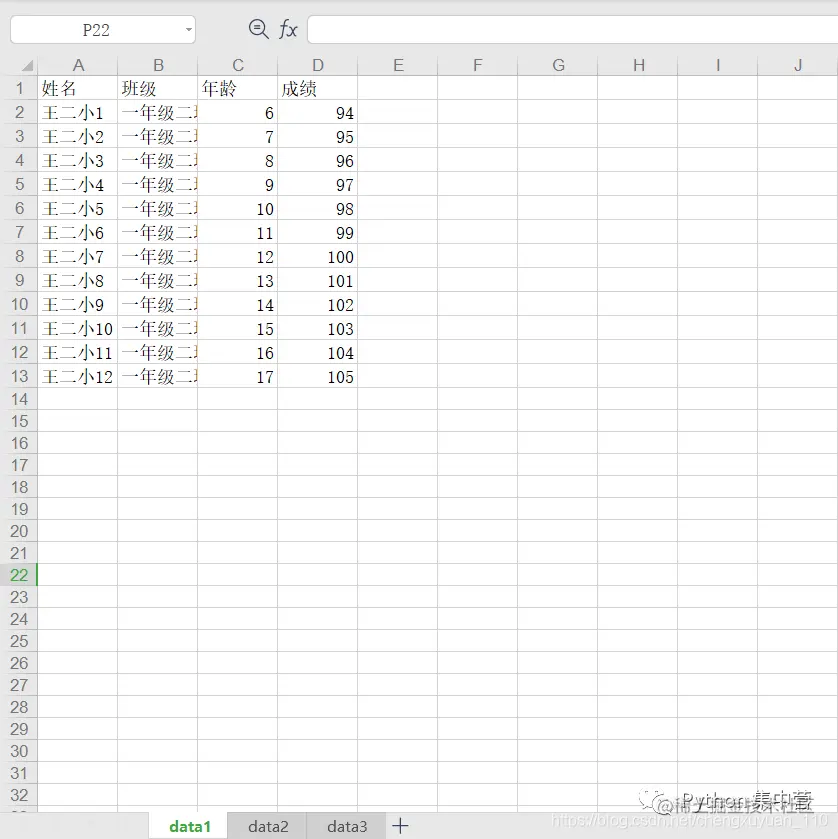Image resolution: width=838 pixels, height=839 pixels.
Task: Click the score cell 105
Action: [318, 377]
